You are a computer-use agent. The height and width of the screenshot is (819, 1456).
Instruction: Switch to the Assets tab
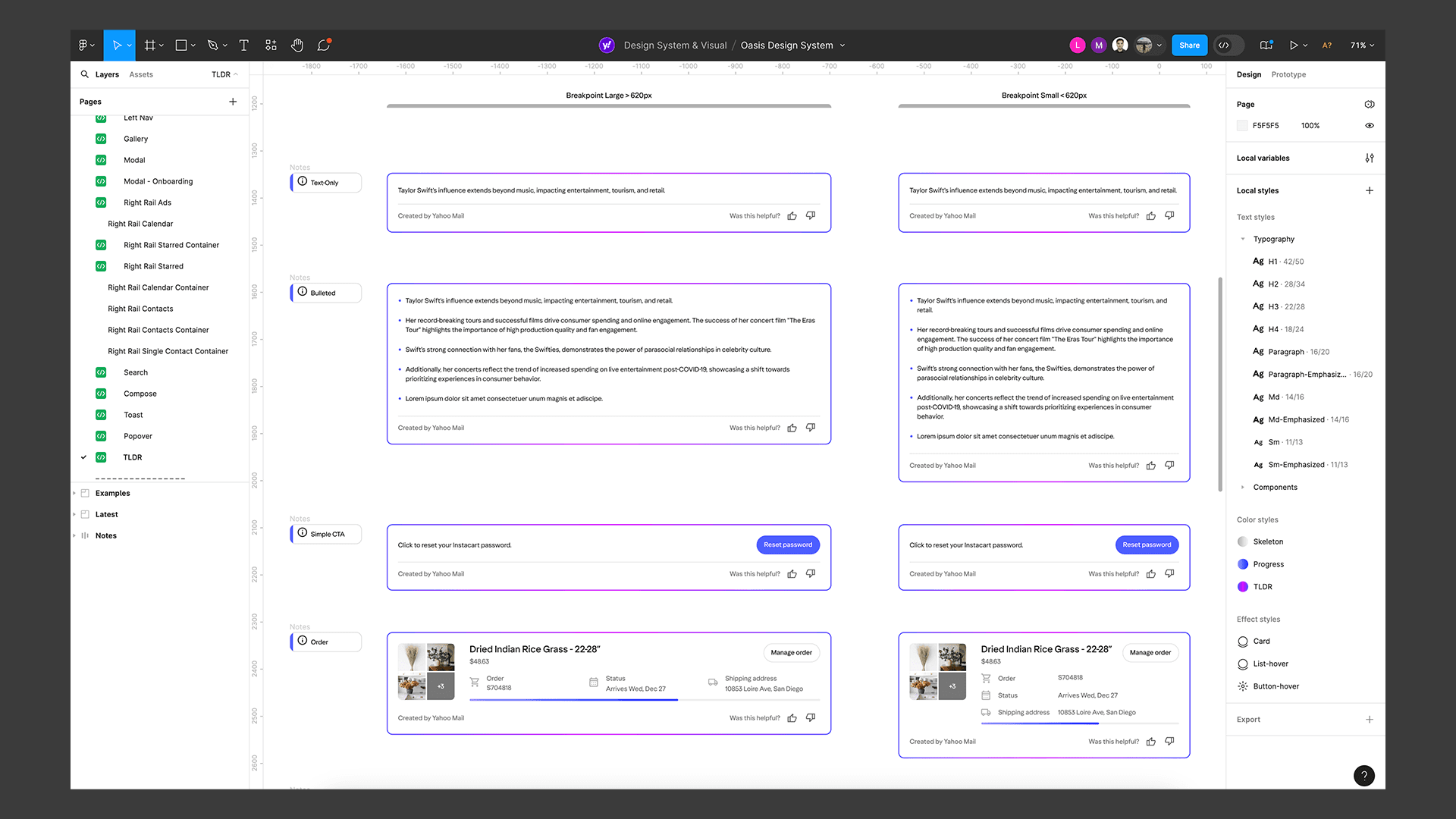(141, 74)
